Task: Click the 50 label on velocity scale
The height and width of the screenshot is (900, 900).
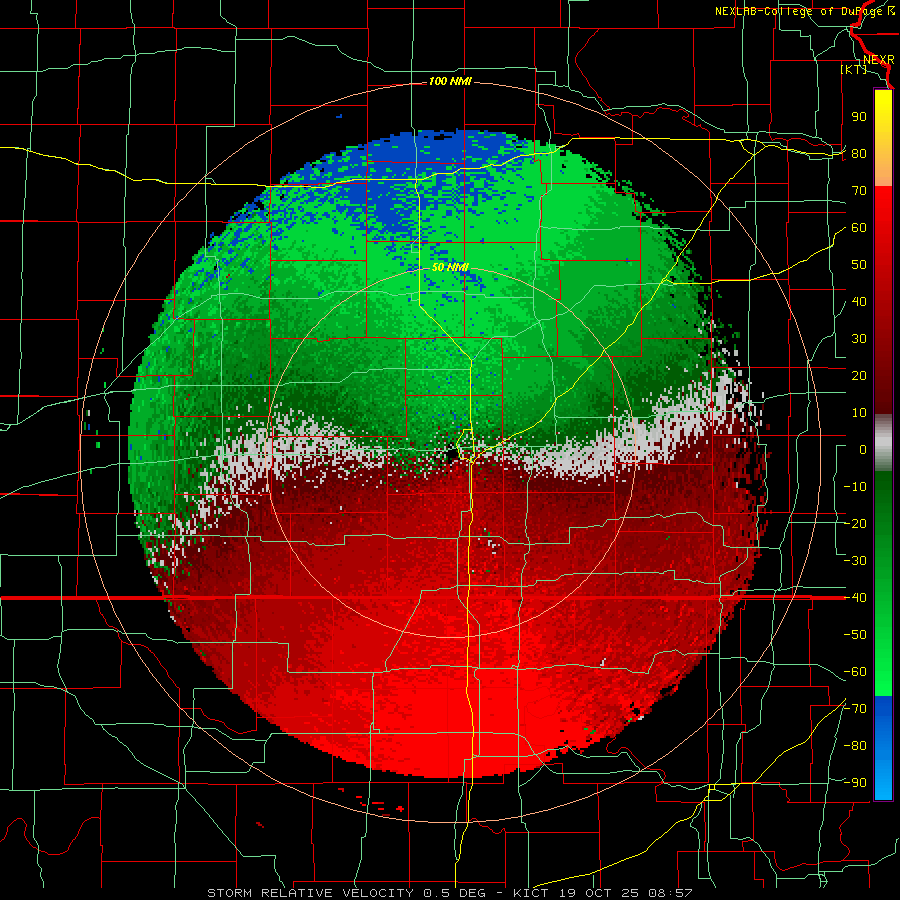Action: tap(859, 265)
